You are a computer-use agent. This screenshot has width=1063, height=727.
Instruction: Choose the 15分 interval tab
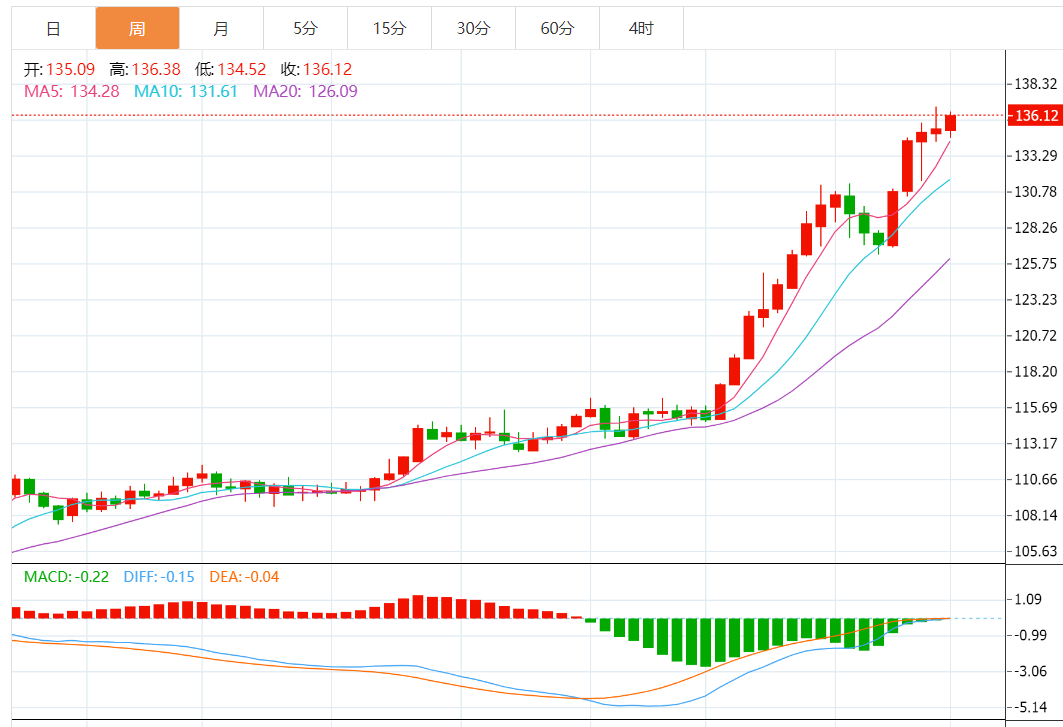click(x=390, y=28)
